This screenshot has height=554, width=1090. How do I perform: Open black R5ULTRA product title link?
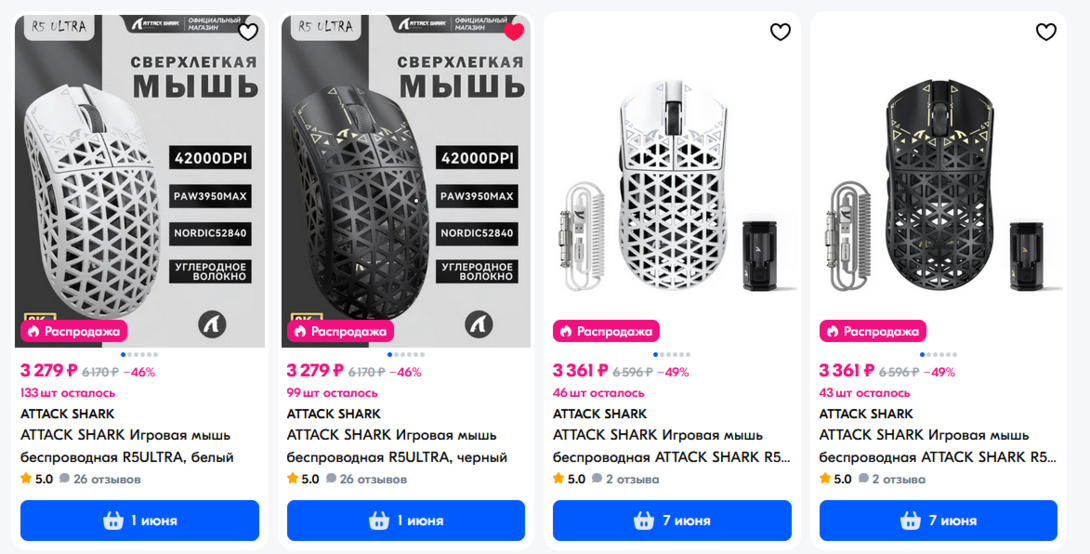(x=396, y=446)
